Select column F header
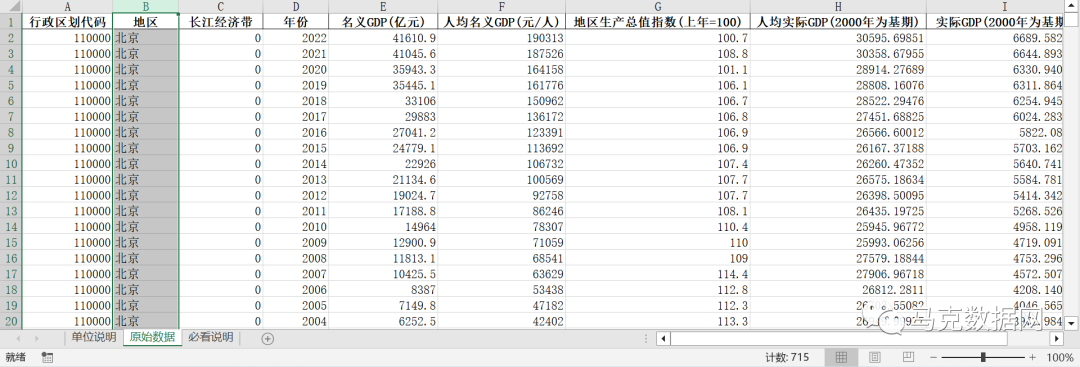The height and width of the screenshot is (367, 1080). [501, 6]
